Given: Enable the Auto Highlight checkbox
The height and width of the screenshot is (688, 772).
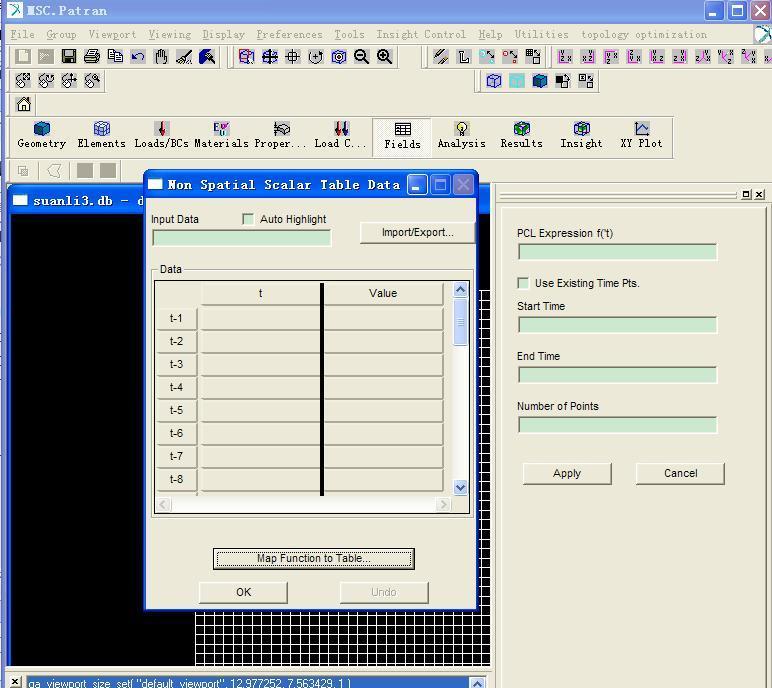Looking at the screenshot, I should point(248,219).
